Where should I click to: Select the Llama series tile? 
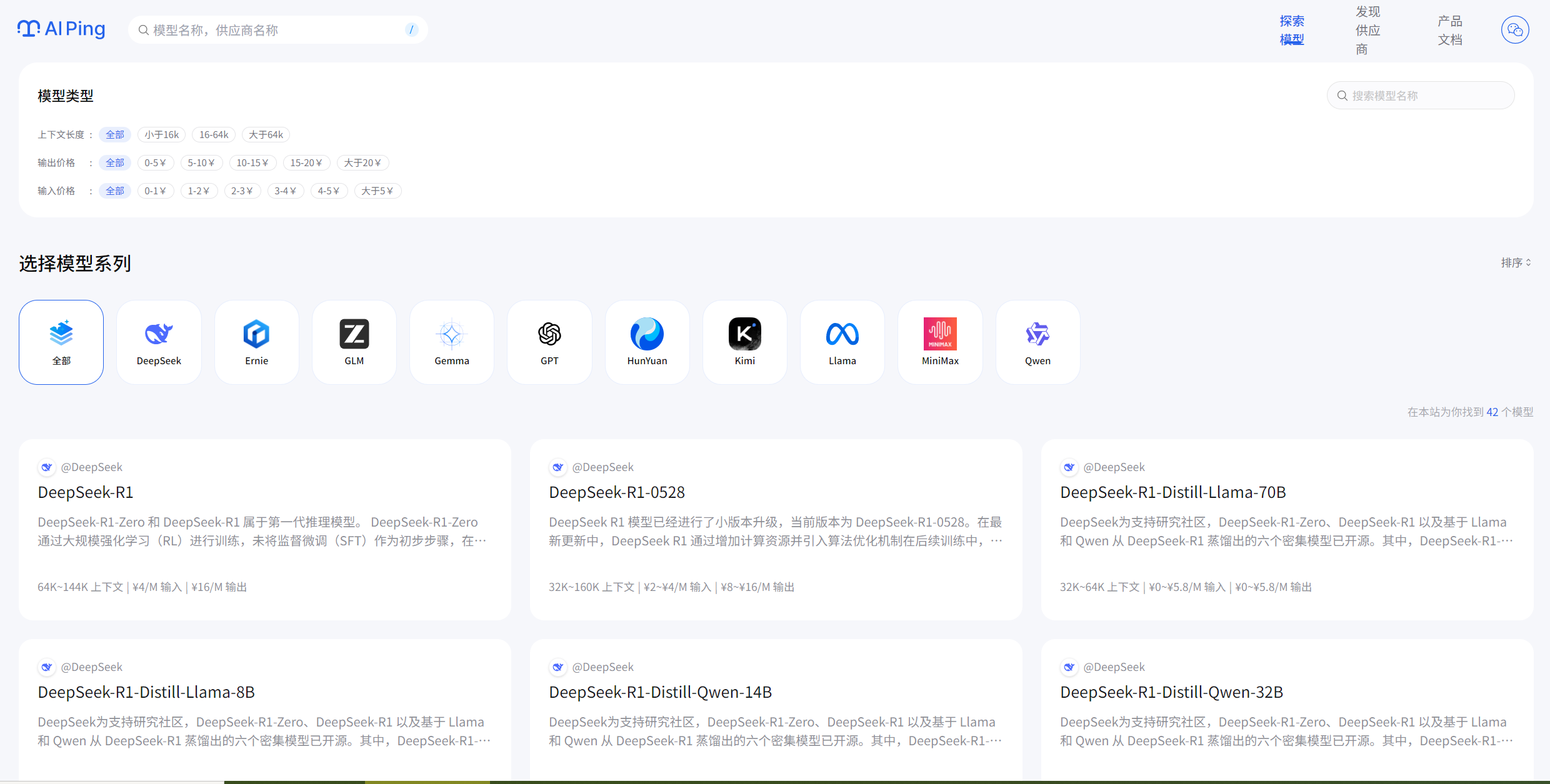[842, 342]
